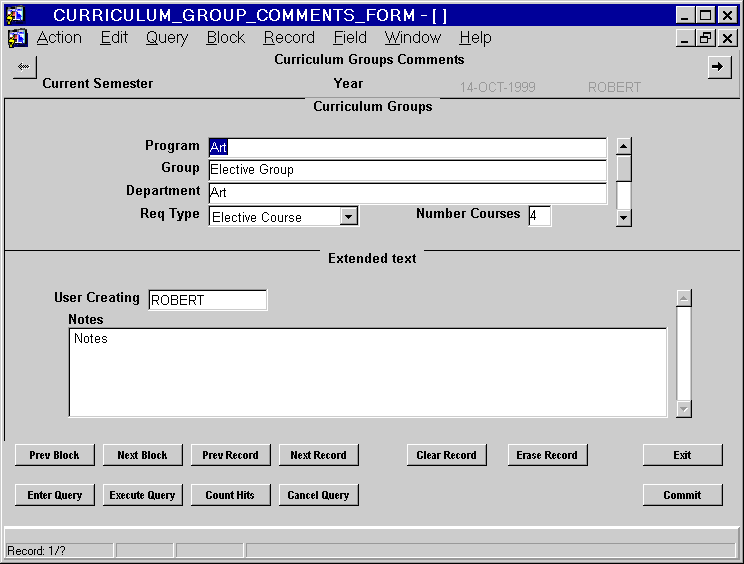Click the inner menu bar minimize button
This screenshot has height=564, width=744.
coord(684,38)
